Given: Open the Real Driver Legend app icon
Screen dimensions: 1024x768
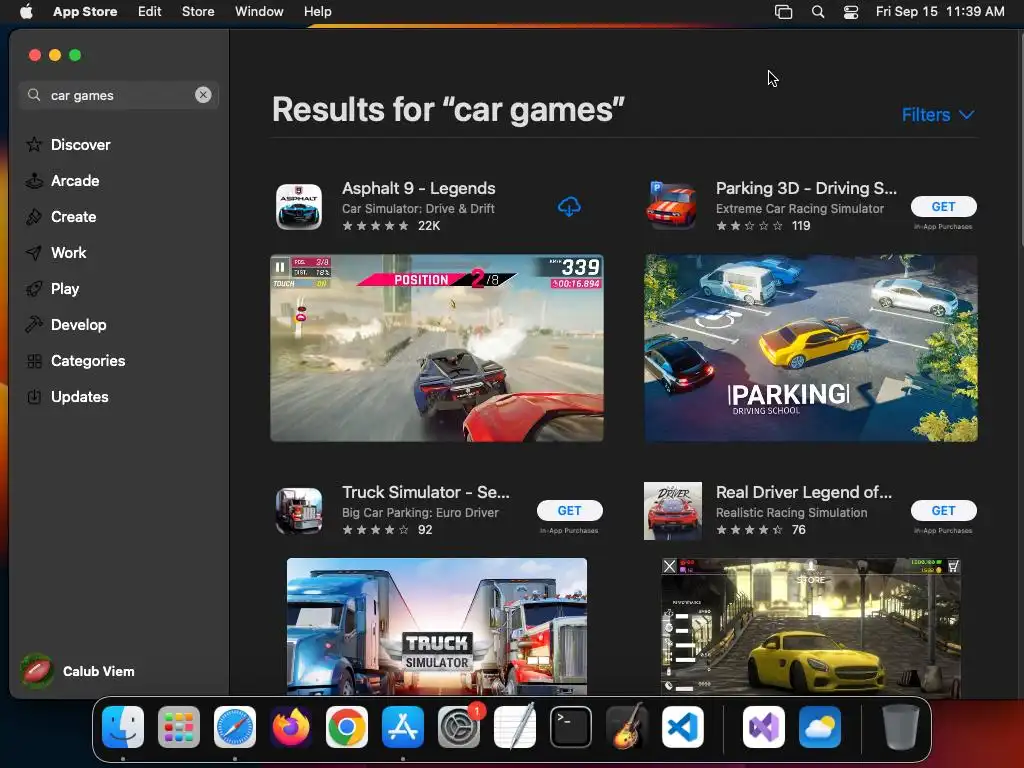Looking at the screenshot, I should coord(673,511).
